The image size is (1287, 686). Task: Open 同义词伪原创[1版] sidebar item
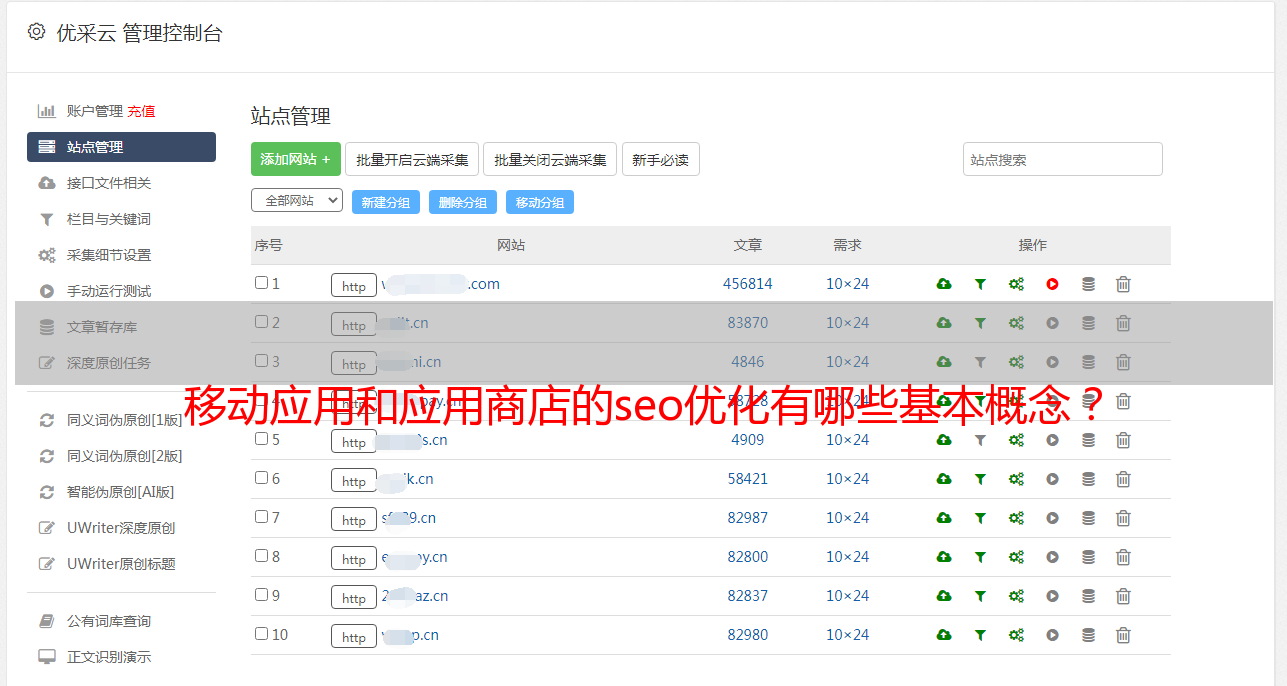(x=125, y=420)
